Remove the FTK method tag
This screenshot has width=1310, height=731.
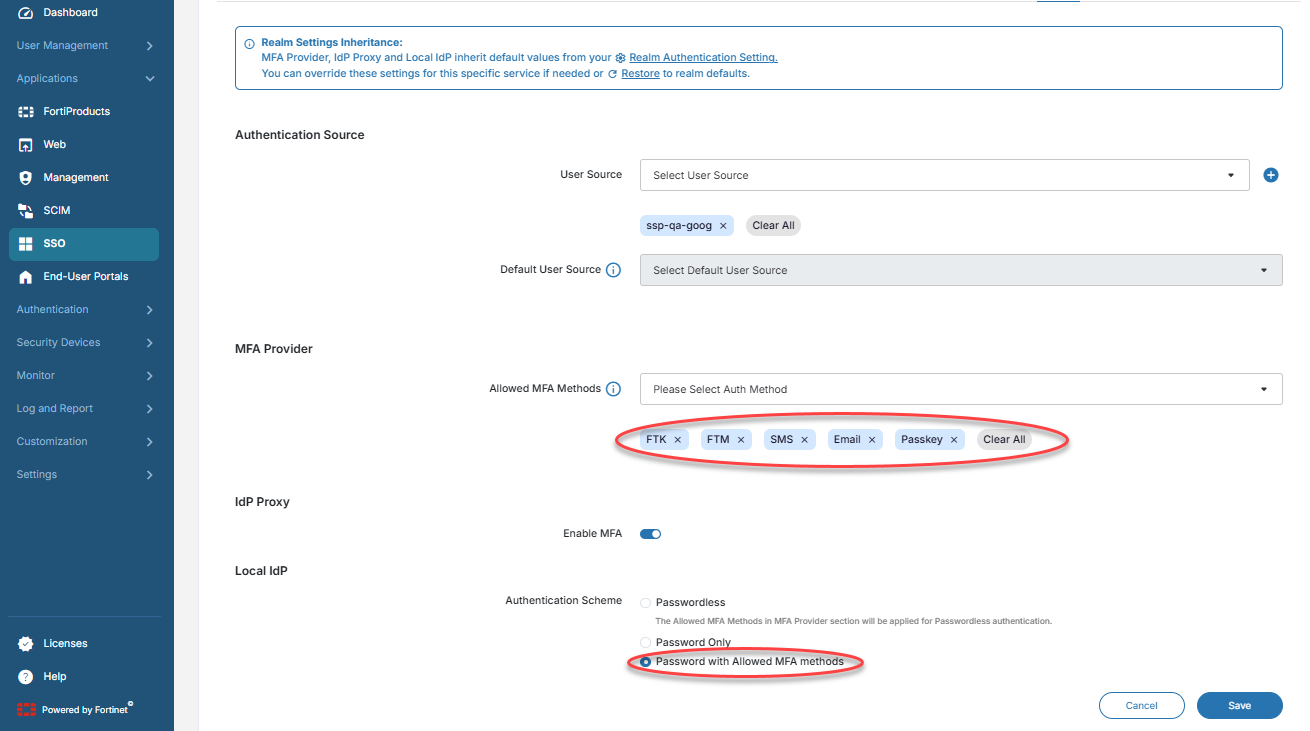678,440
